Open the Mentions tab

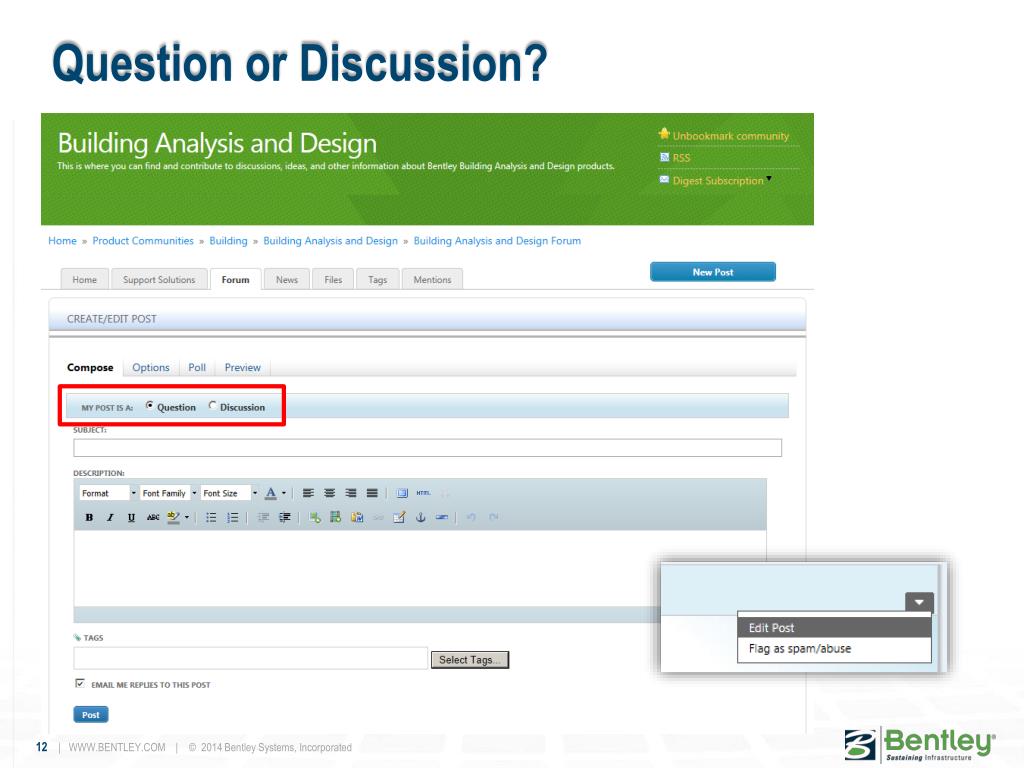pos(432,279)
